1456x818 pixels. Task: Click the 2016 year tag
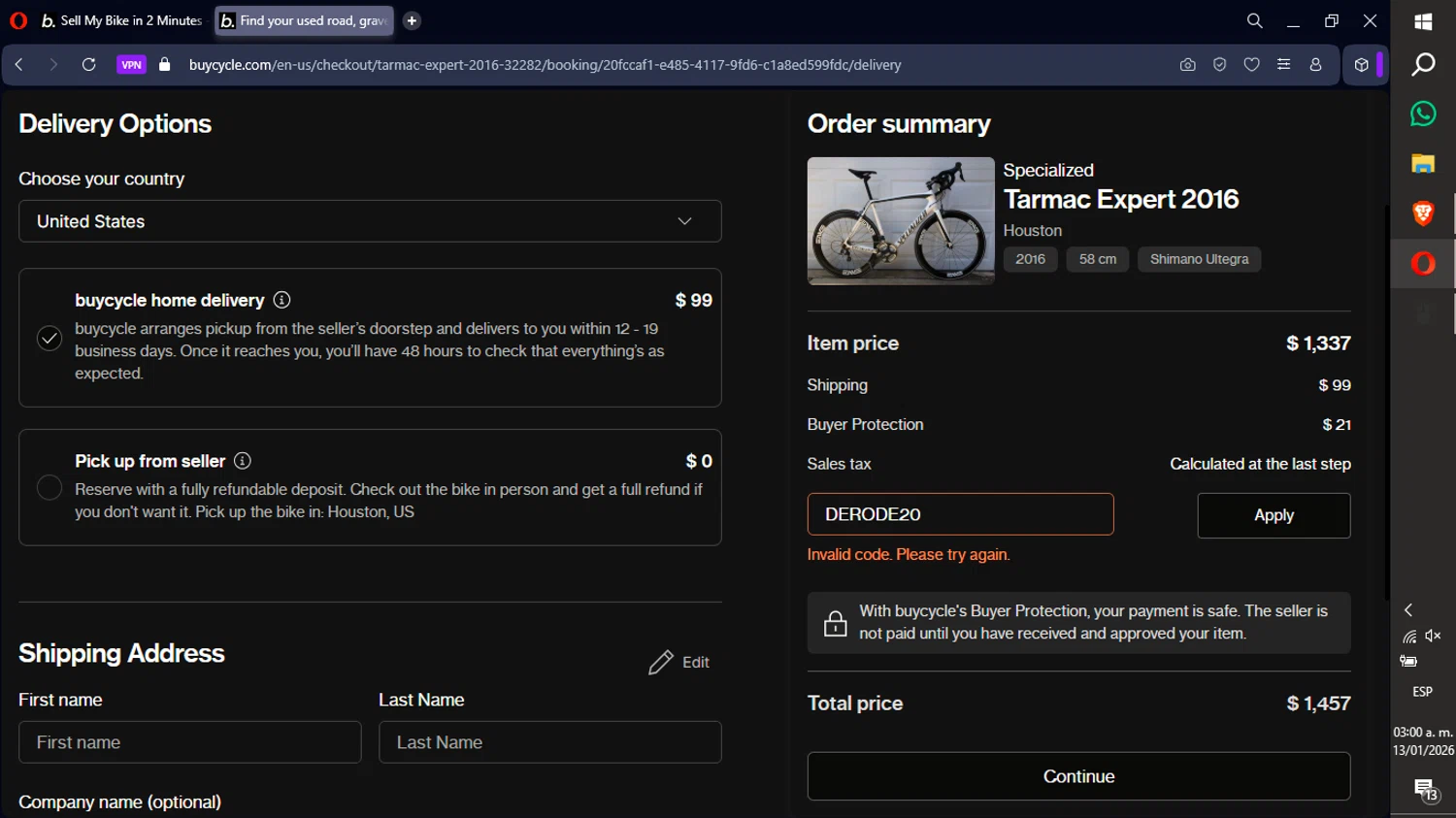point(1030,259)
